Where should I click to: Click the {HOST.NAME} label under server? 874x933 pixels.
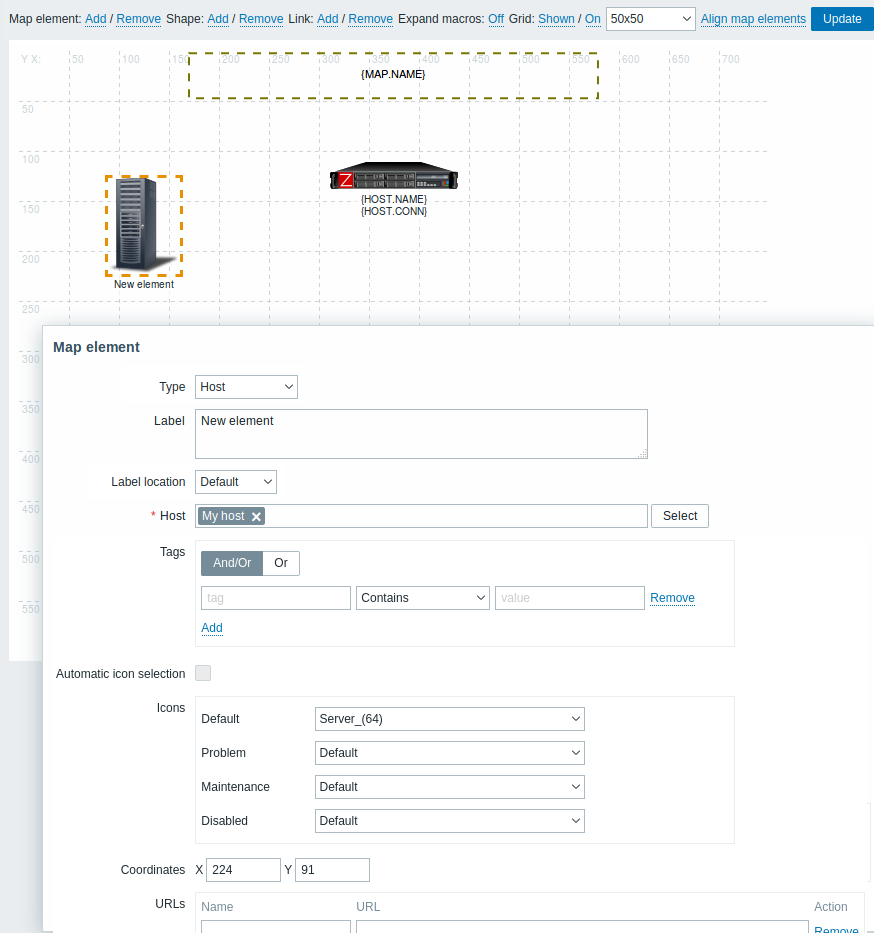(394, 199)
